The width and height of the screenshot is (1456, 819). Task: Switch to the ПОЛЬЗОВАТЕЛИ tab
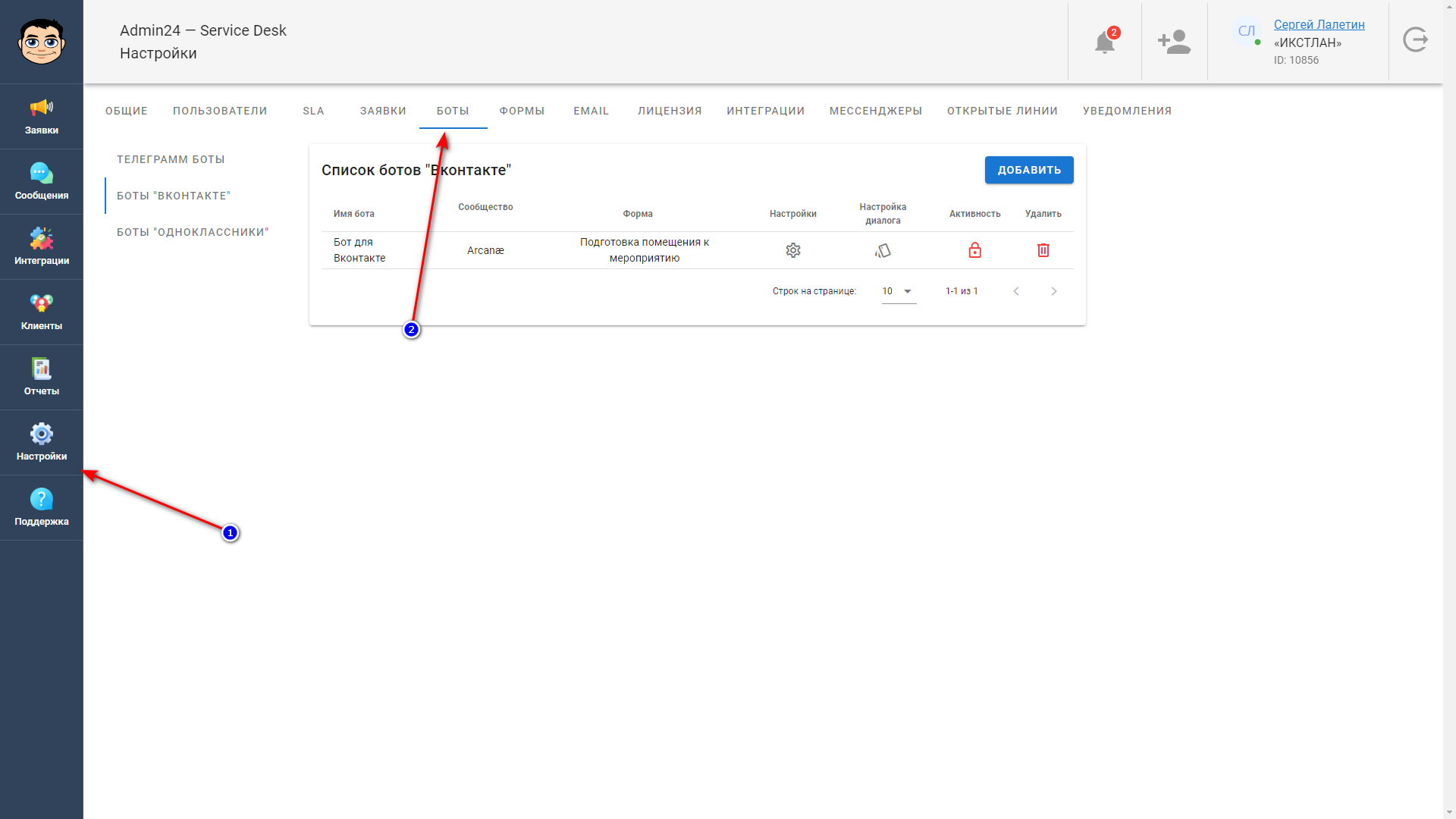[x=220, y=111]
